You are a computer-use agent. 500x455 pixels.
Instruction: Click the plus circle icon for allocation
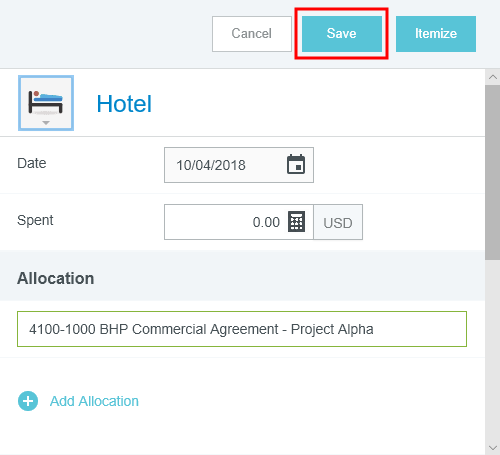(x=28, y=401)
